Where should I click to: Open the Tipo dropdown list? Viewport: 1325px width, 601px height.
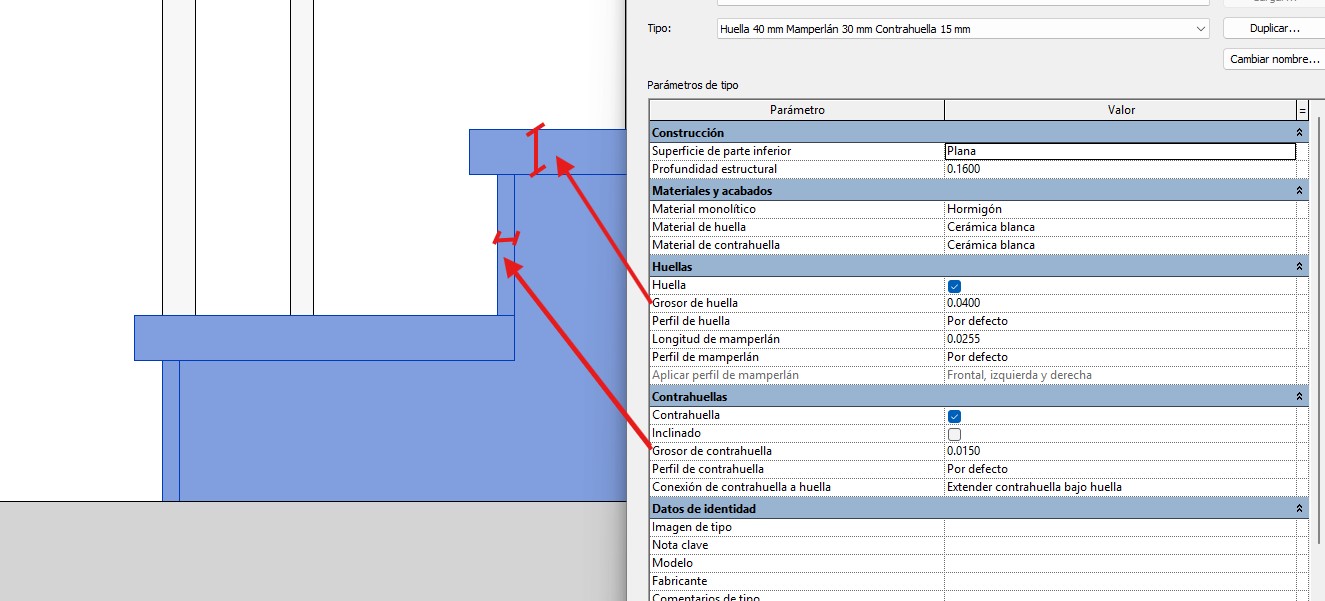[1201, 29]
